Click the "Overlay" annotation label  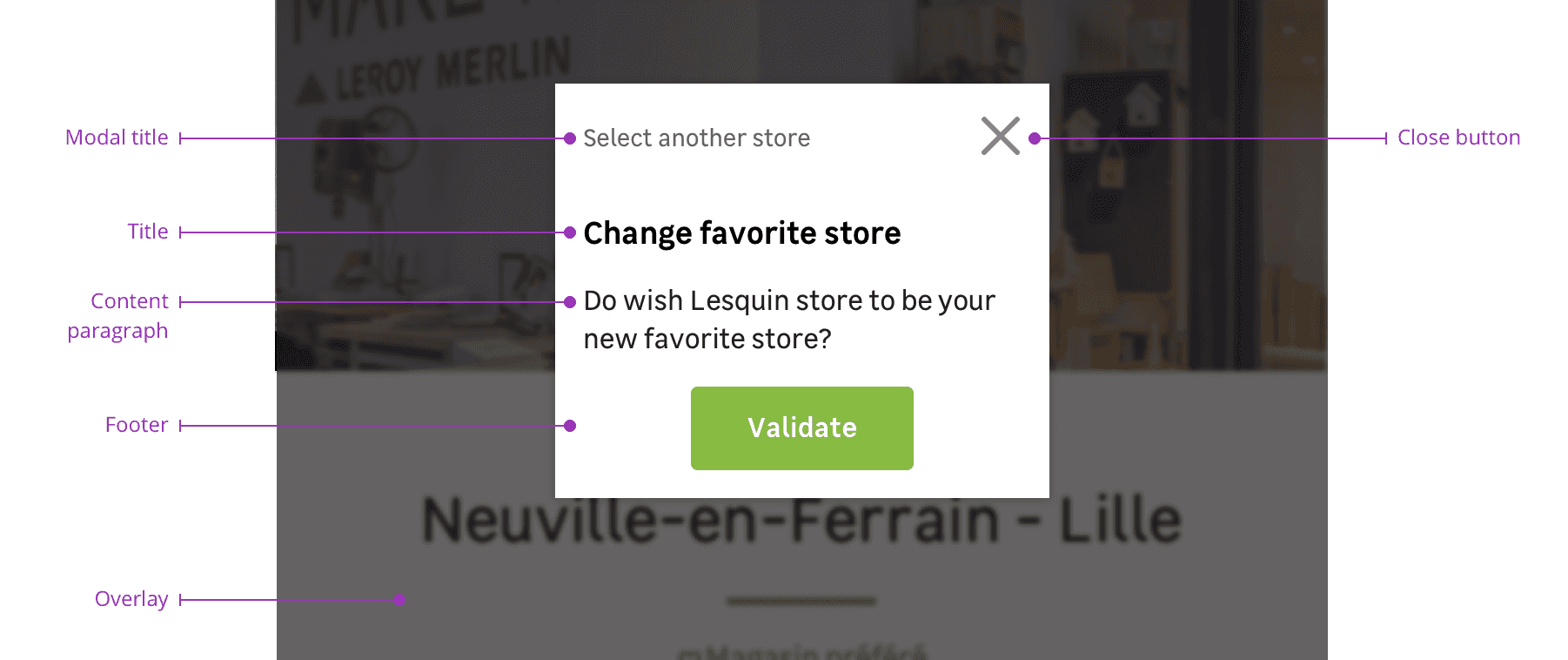[131, 599]
